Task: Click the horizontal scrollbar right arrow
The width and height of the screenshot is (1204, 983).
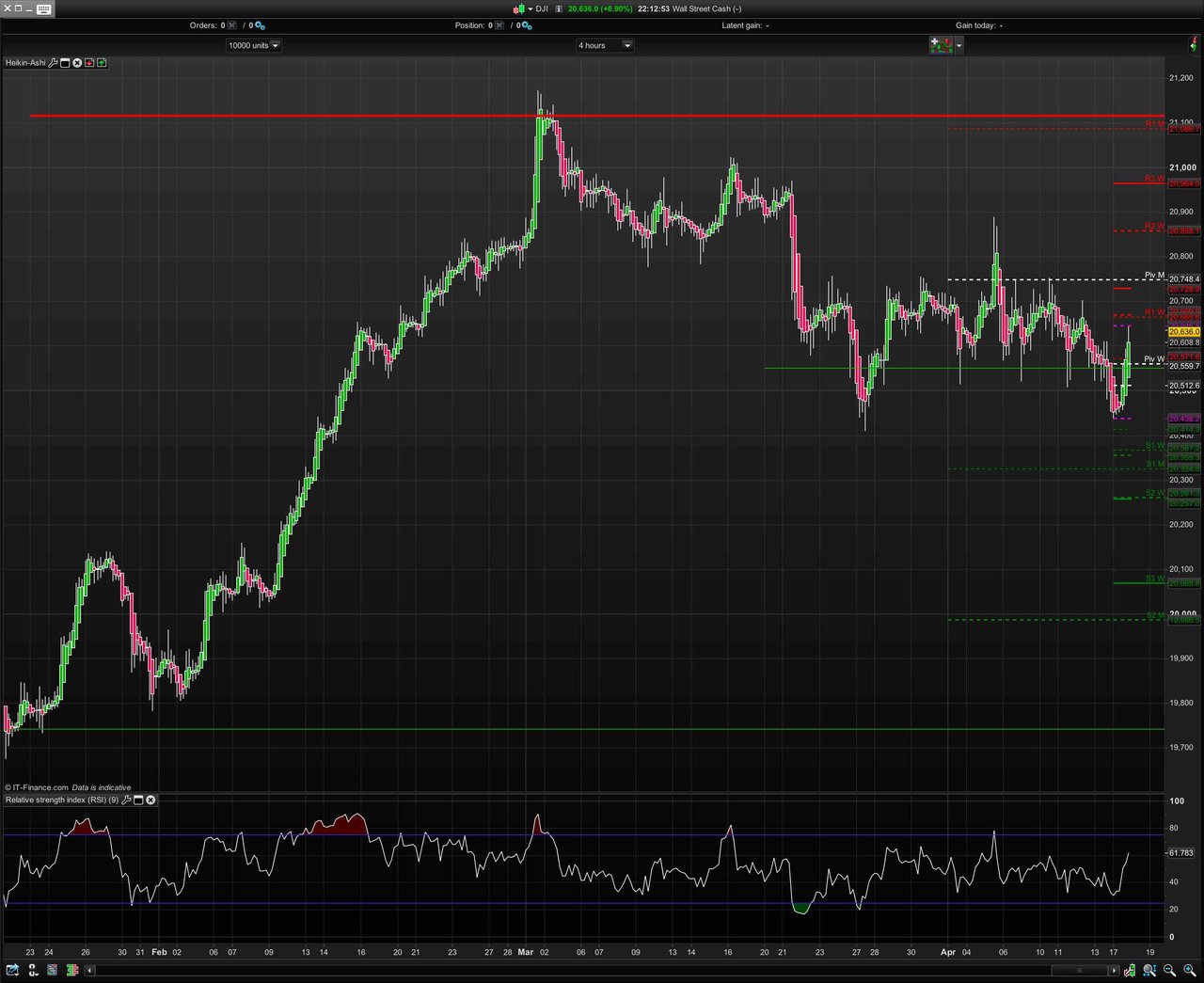Action: [x=1115, y=970]
